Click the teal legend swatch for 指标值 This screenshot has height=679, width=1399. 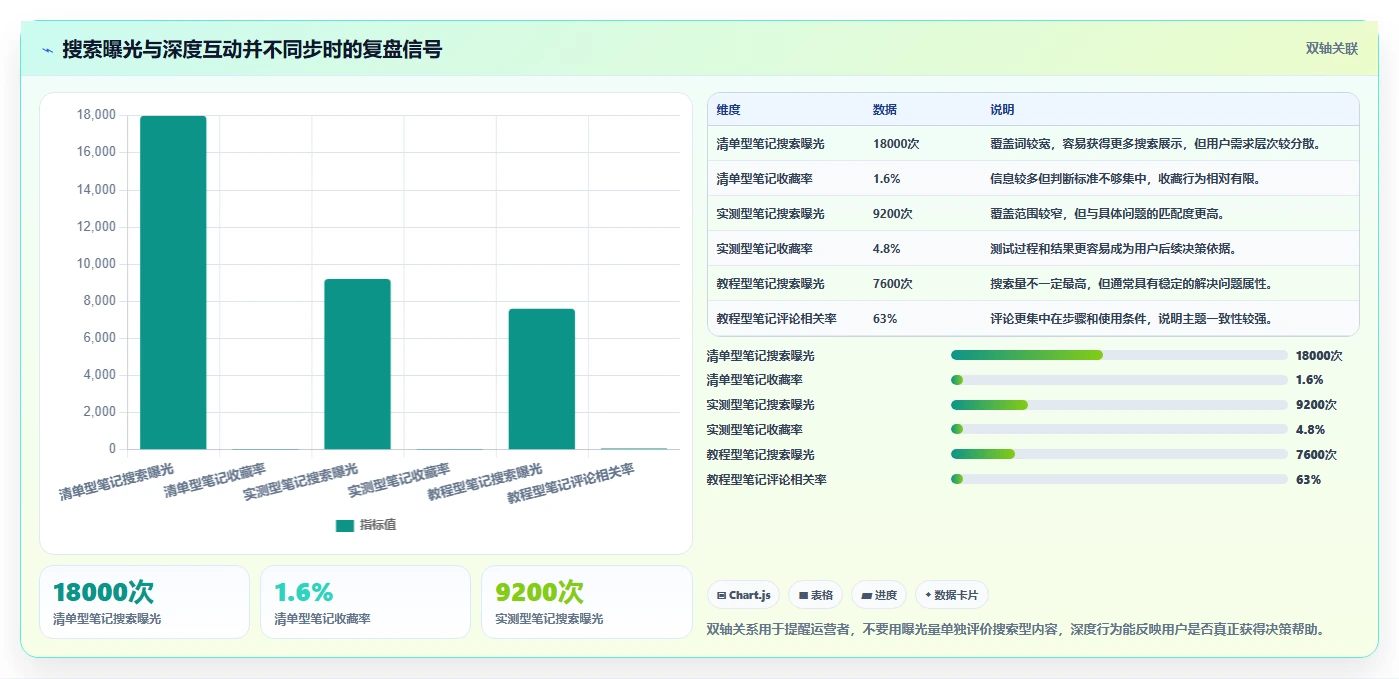(345, 525)
